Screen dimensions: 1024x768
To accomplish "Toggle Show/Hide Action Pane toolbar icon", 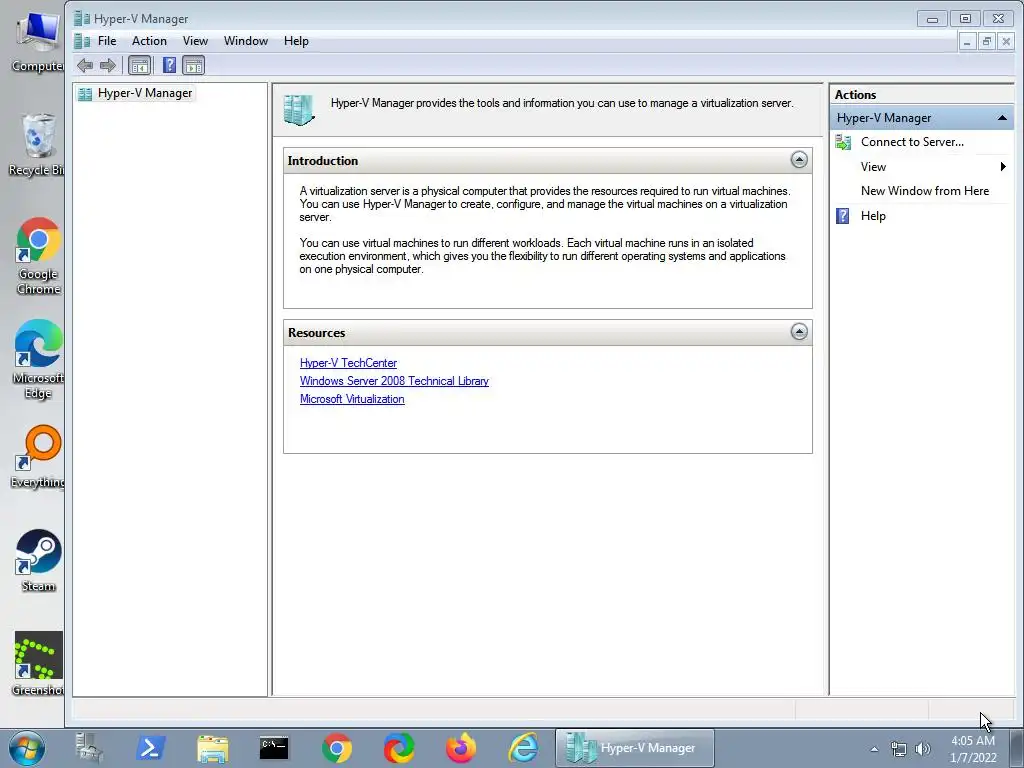I will coord(193,65).
